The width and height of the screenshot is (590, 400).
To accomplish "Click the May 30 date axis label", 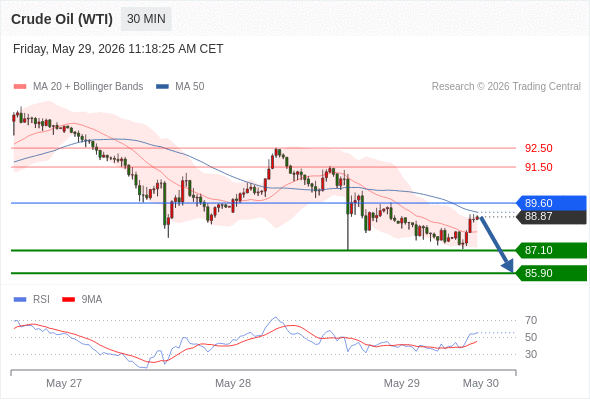I will point(481,383).
